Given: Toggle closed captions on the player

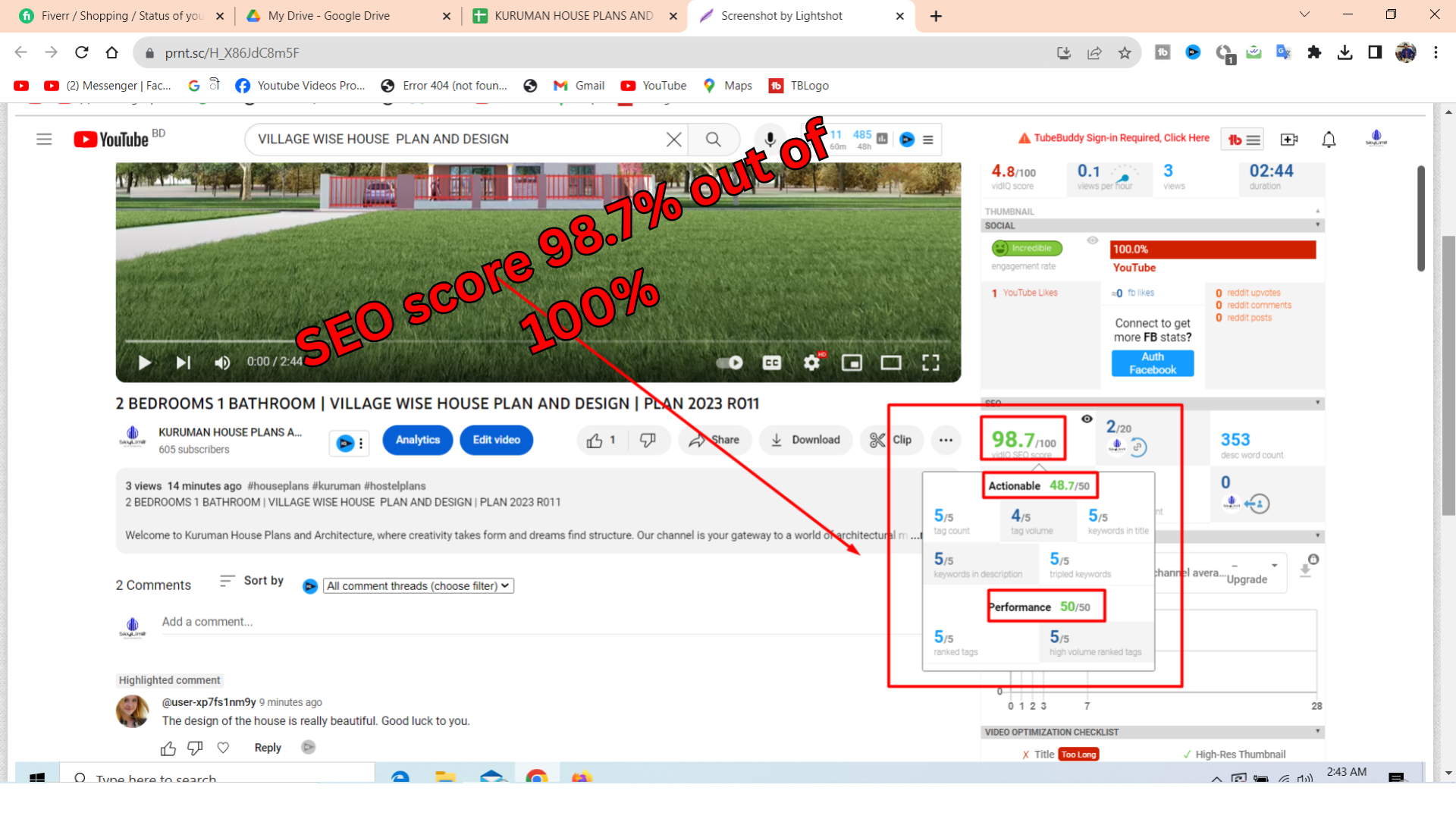Looking at the screenshot, I should click(x=772, y=362).
